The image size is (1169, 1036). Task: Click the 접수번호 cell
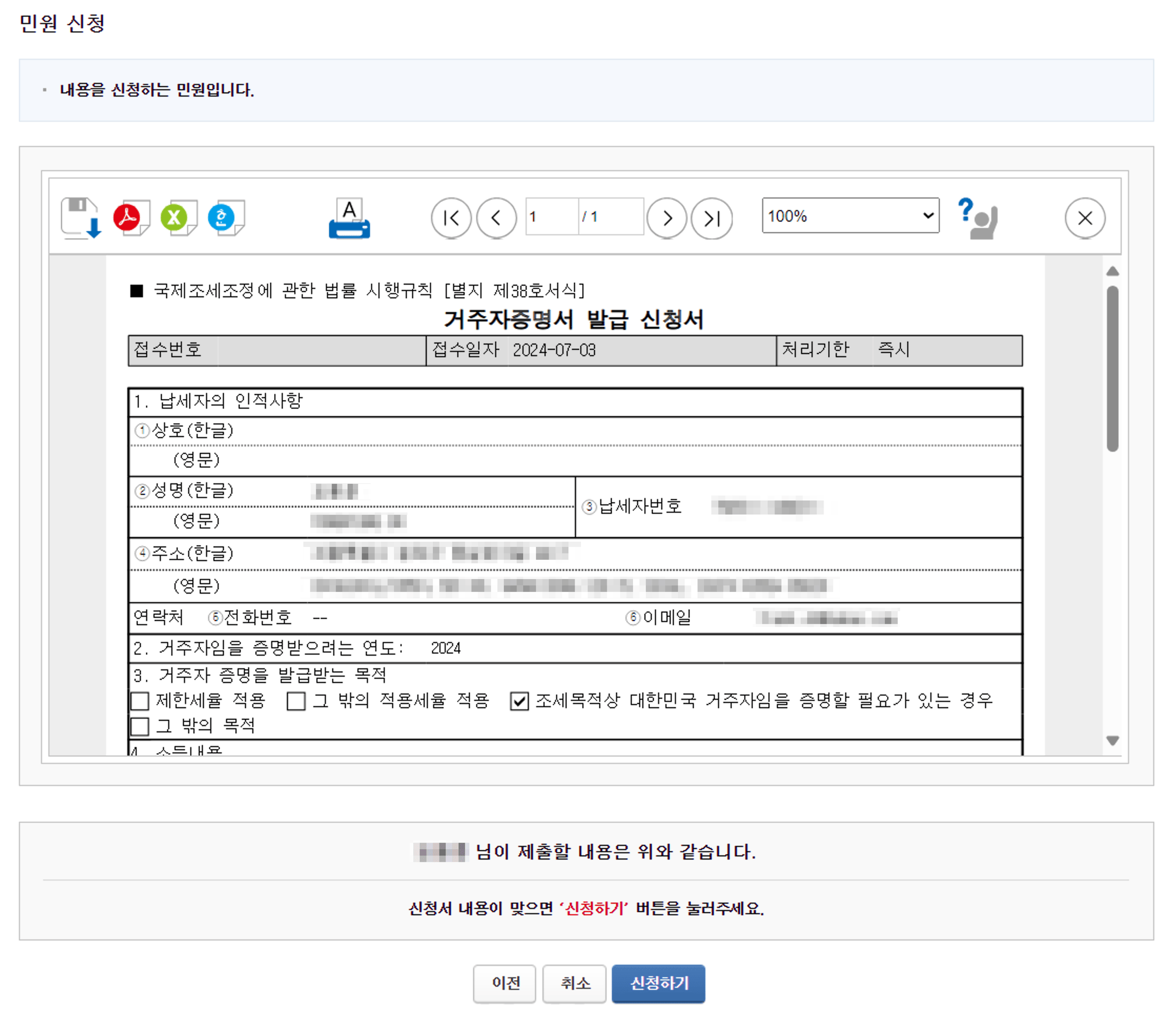click(277, 350)
